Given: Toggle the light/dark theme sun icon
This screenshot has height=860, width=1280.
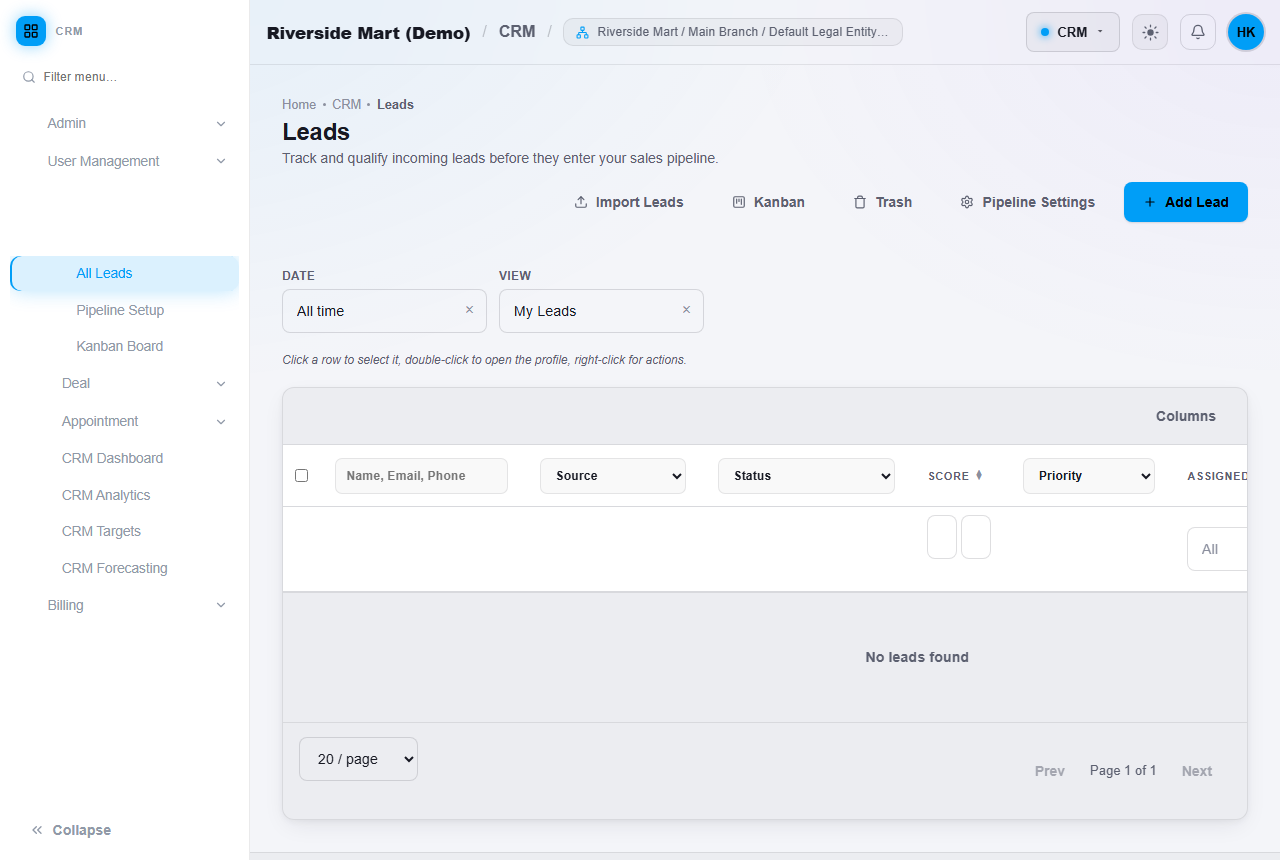Looking at the screenshot, I should pyautogui.click(x=1150, y=32).
